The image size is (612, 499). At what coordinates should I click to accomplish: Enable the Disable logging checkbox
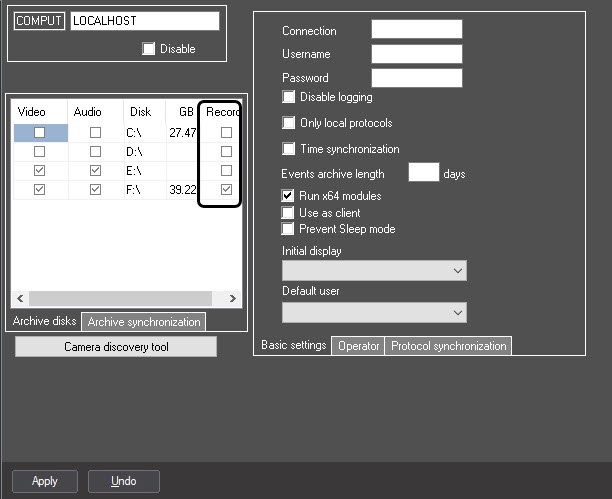pos(289,97)
